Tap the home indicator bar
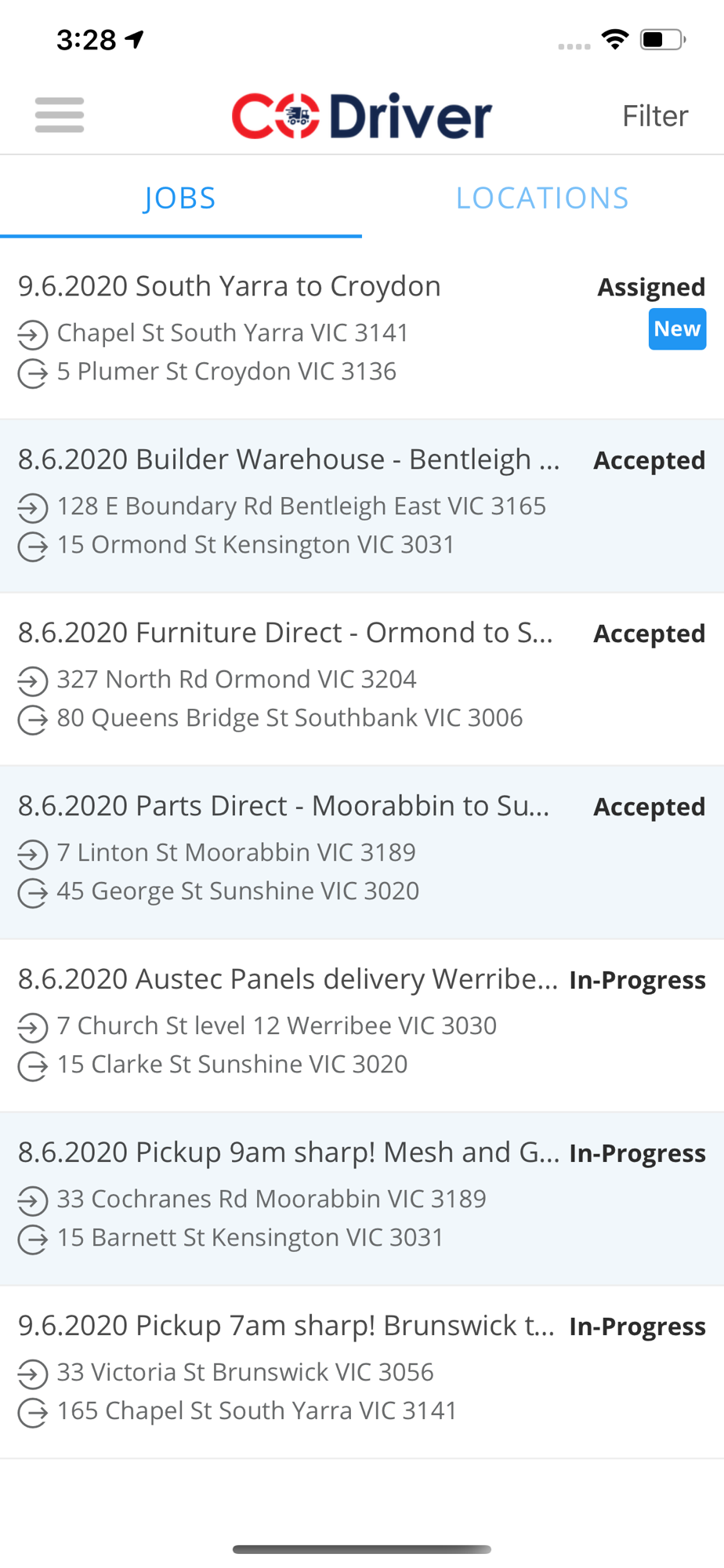This screenshot has height=1568, width=724. point(362,1549)
